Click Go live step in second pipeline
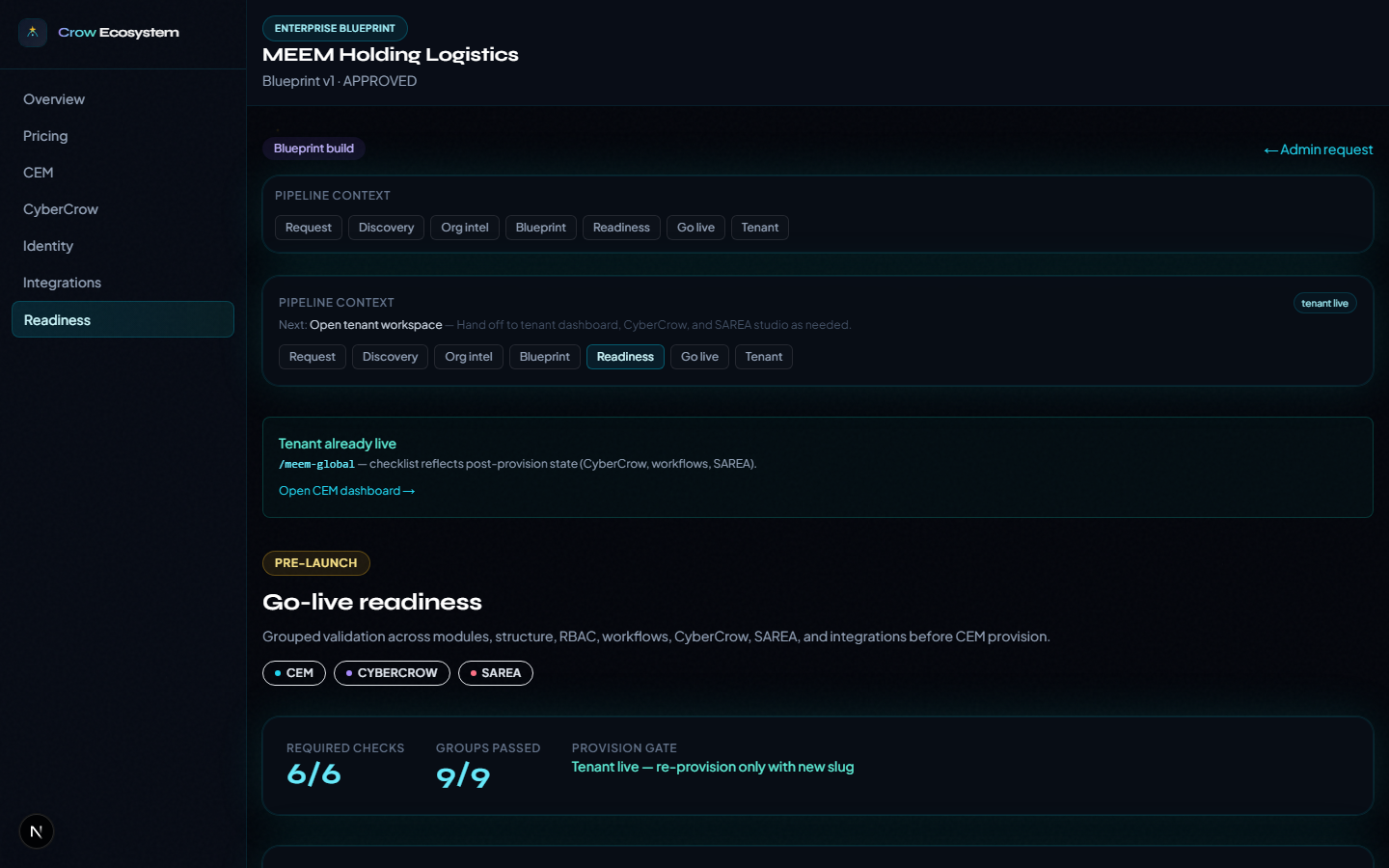1389x868 pixels. [699, 357]
